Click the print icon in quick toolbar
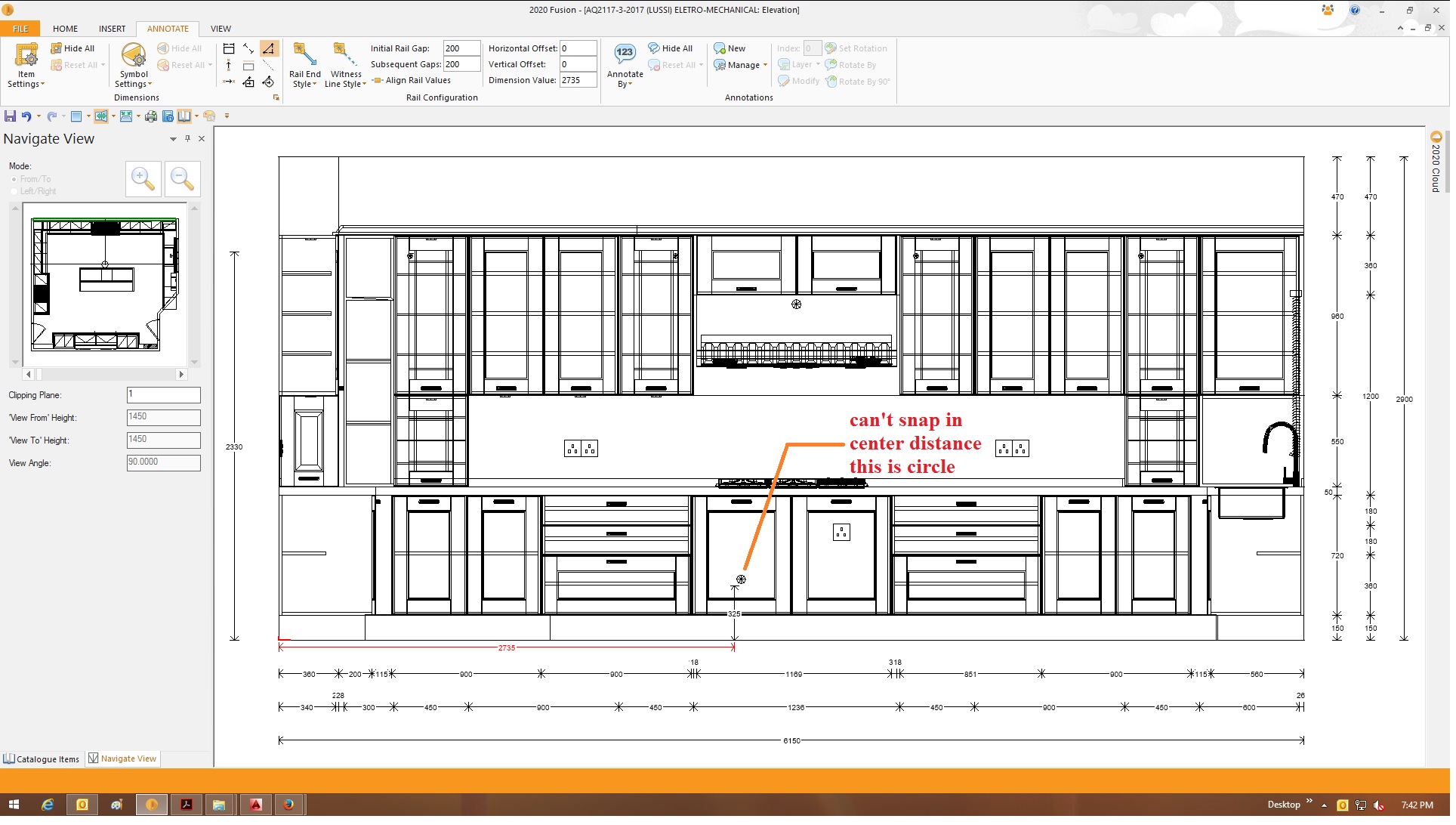 coord(151,116)
